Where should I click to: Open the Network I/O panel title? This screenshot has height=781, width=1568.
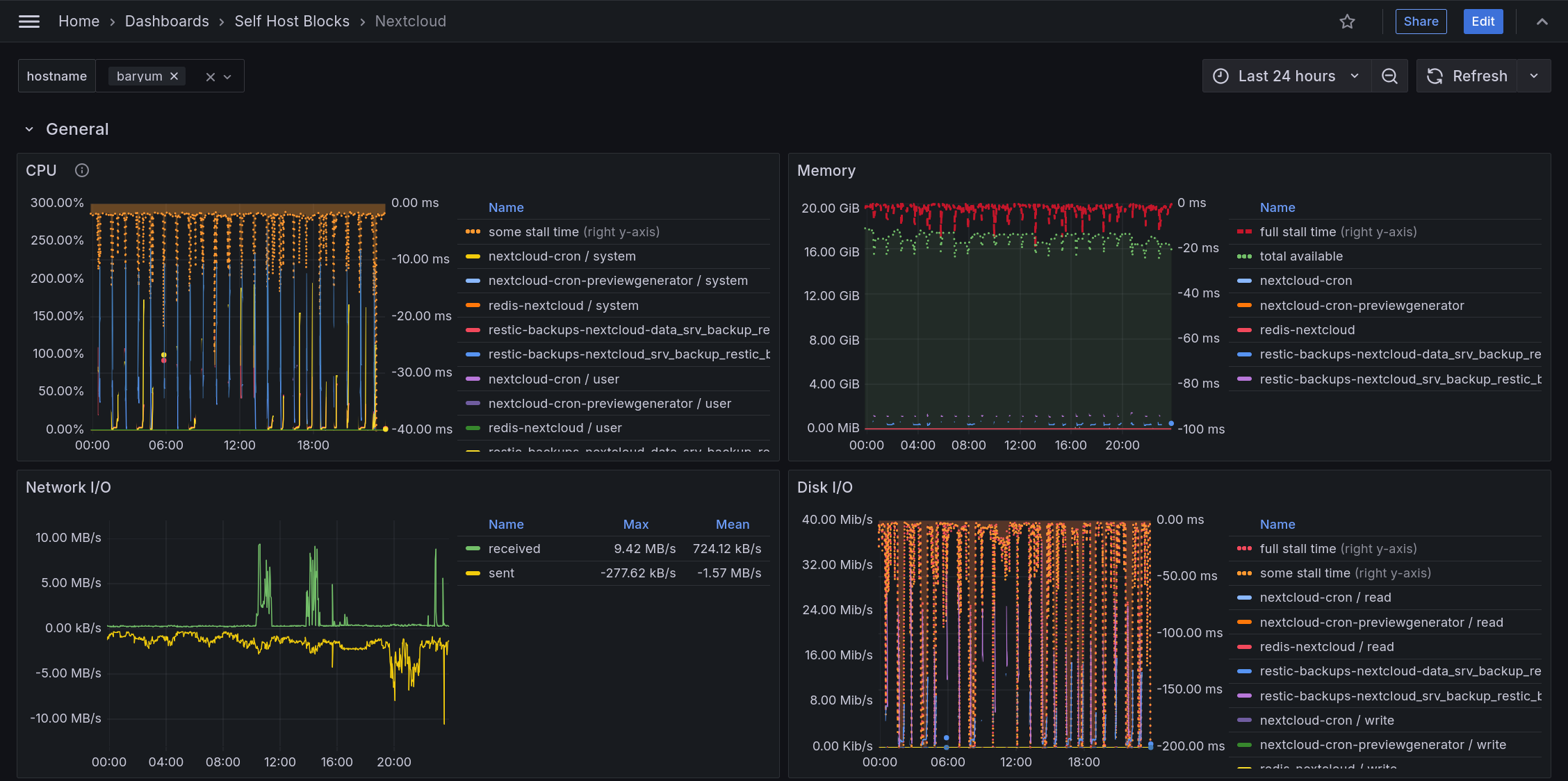pos(68,487)
